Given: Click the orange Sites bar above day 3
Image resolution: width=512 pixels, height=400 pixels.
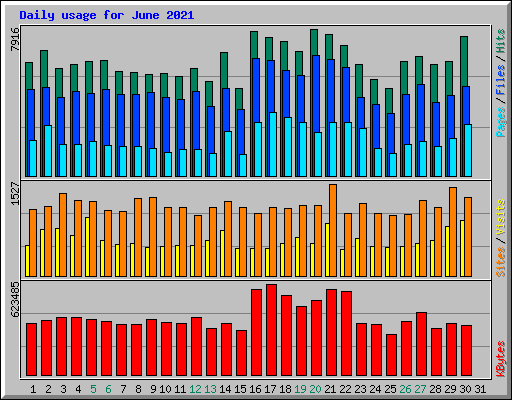Looking at the screenshot, I should [63, 235].
